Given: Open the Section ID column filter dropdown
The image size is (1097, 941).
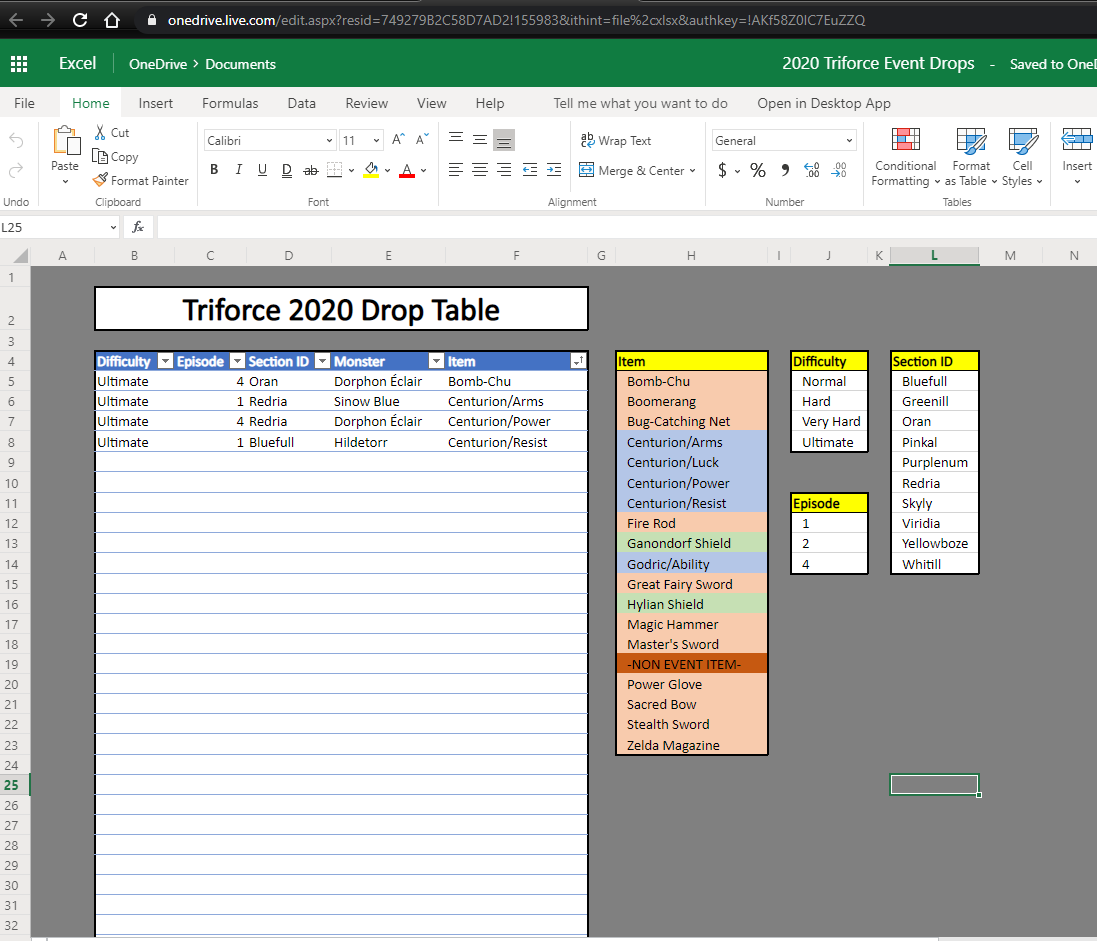Looking at the screenshot, I should (x=323, y=361).
